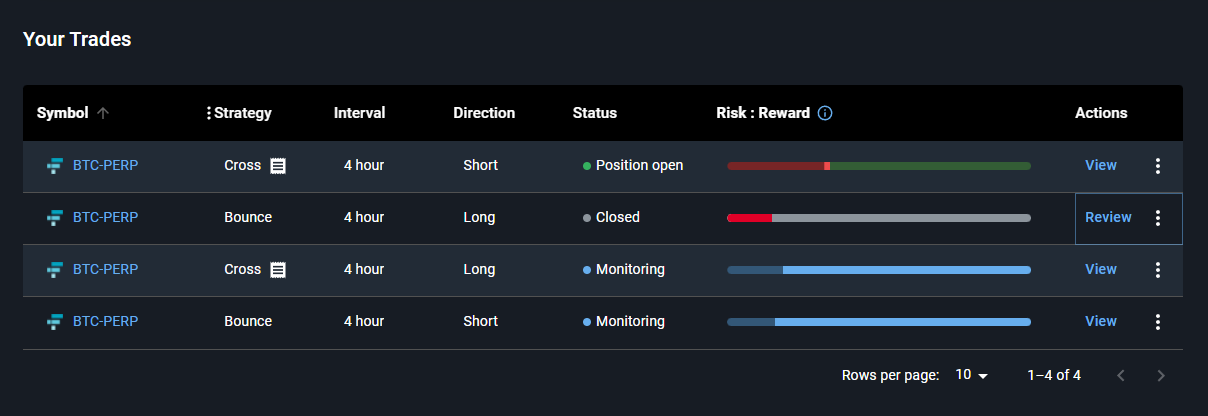Click the notes icon beside Cross Long strategy
This screenshot has height=416, width=1208.
coord(278,270)
